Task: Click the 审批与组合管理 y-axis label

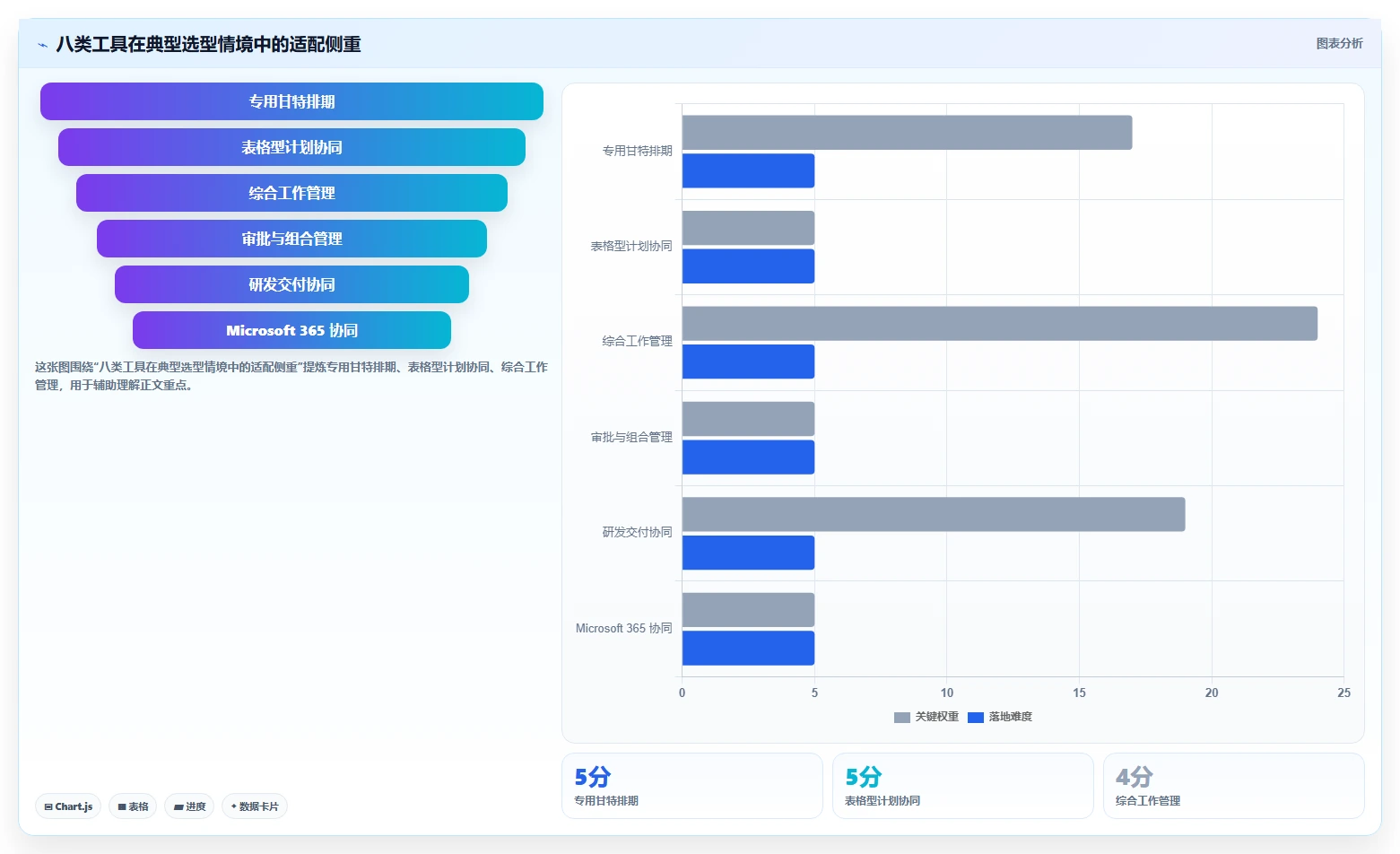Action: [631, 437]
